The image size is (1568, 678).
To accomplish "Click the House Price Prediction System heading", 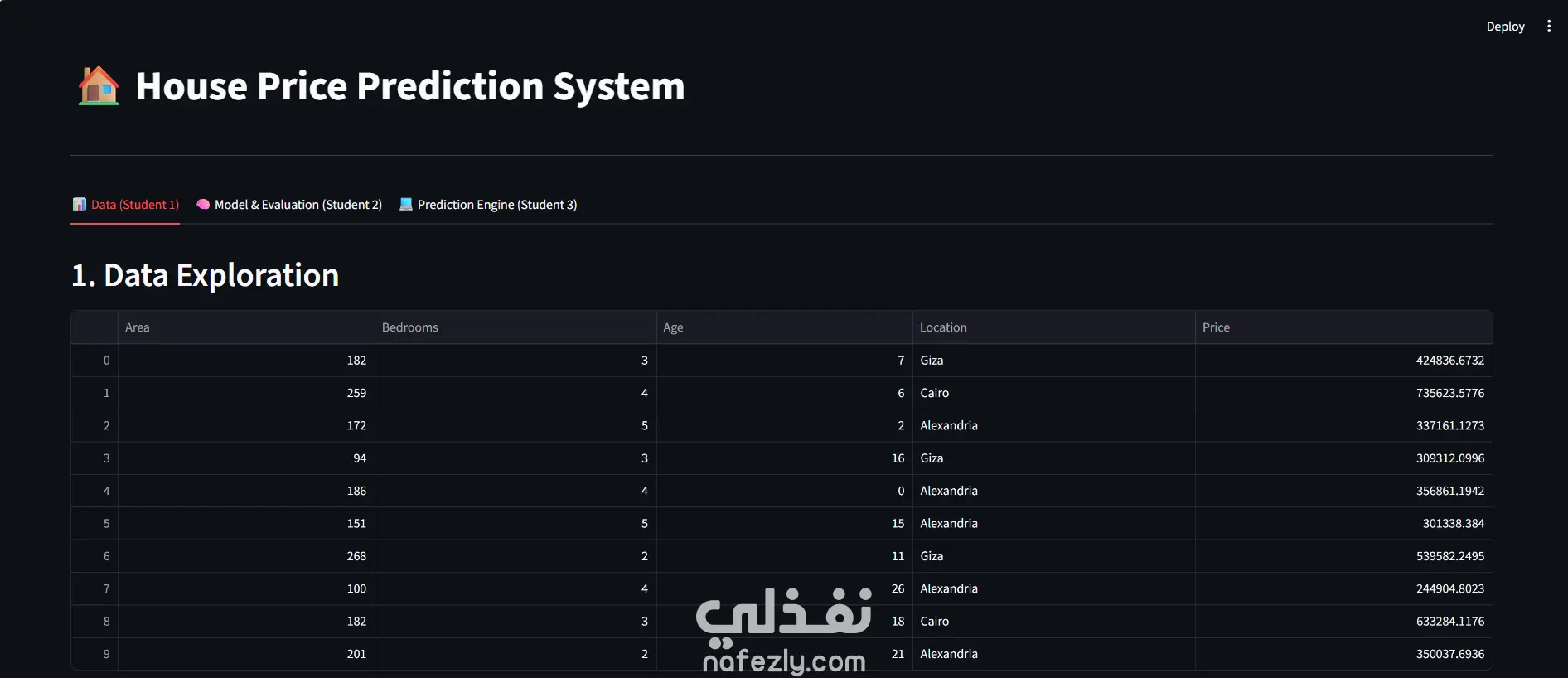I will point(410,86).
